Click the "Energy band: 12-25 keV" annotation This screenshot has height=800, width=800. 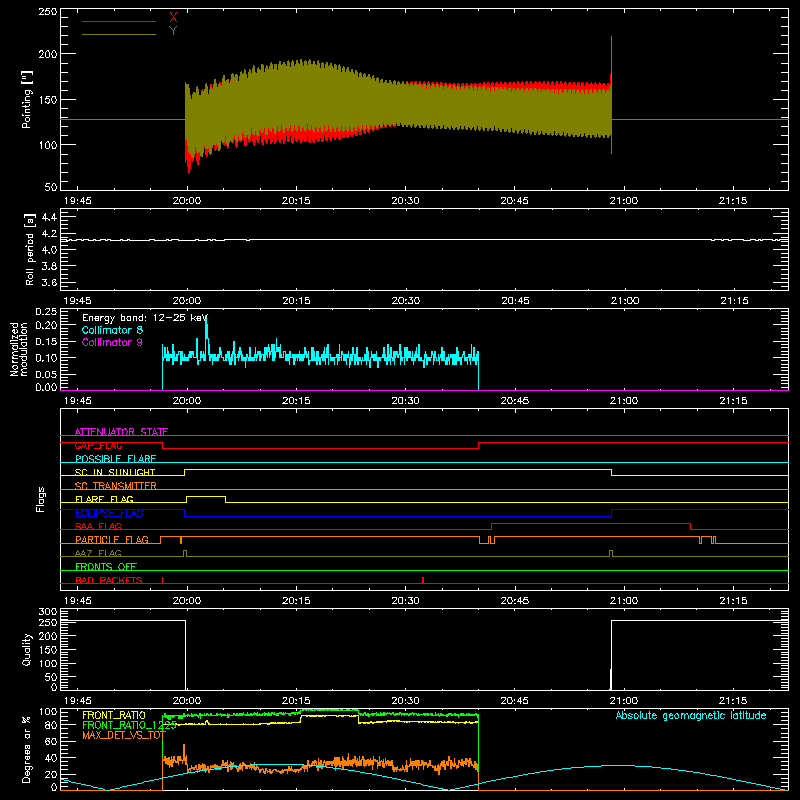click(145, 318)
